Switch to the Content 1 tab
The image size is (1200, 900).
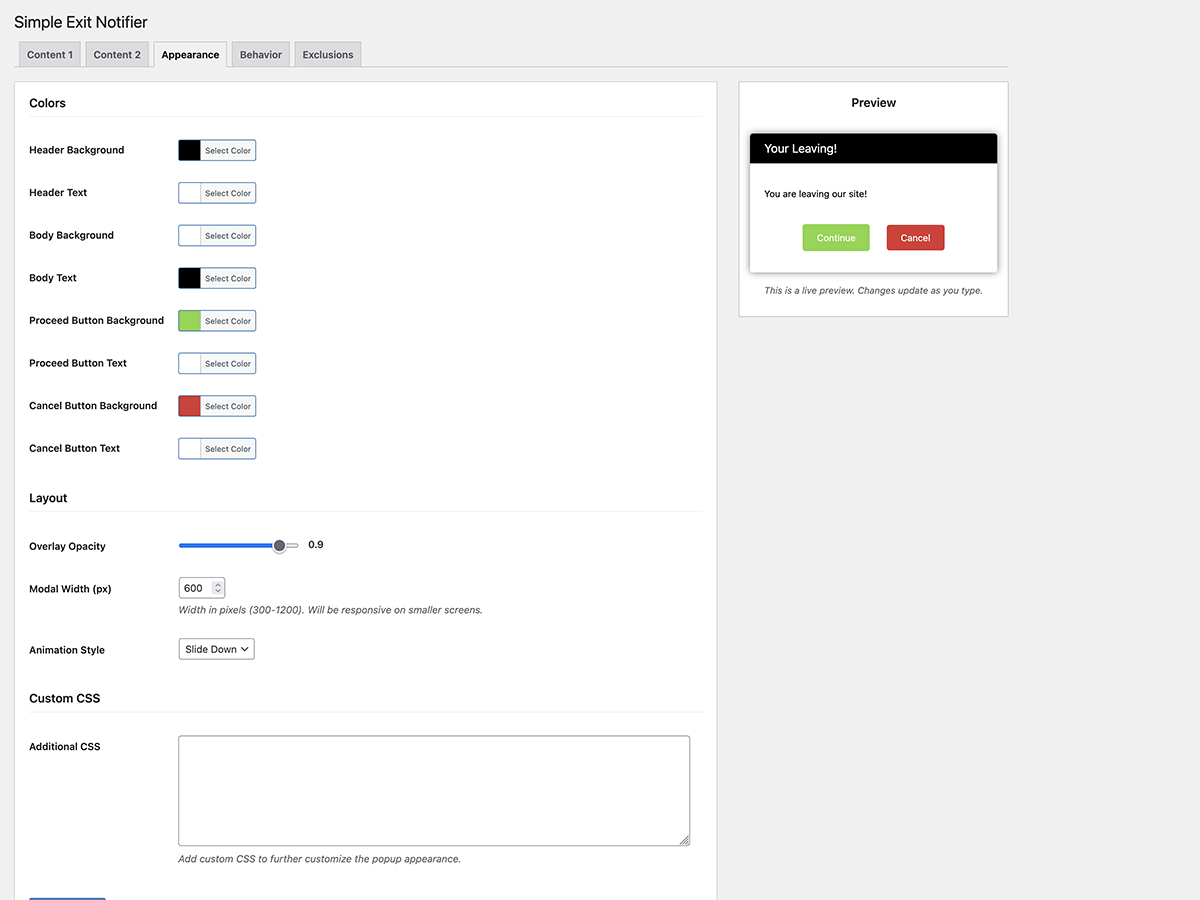coord(50,55)
